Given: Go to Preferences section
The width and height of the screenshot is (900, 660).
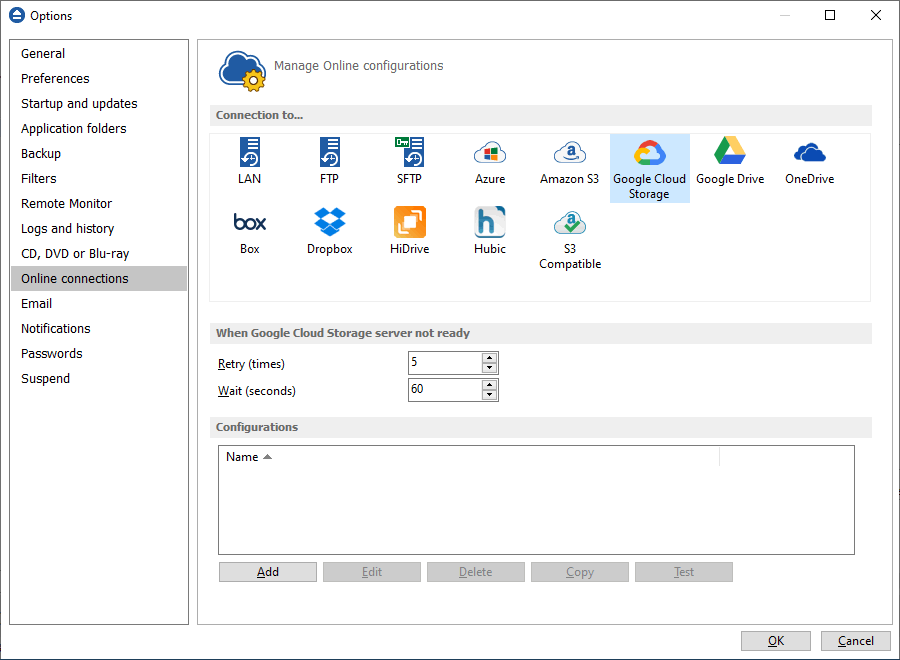Looking at the screenshot, I should pyautogui.click(x=99, y=79).
